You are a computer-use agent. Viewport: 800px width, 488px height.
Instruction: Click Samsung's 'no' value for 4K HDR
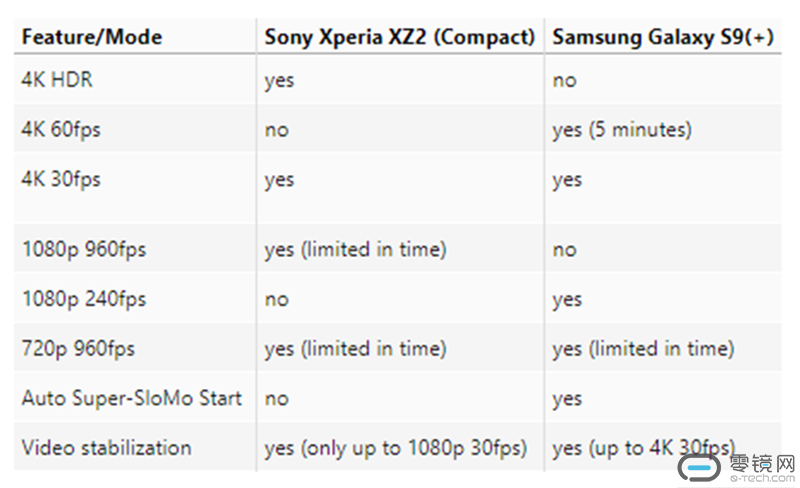coord(565,81)
